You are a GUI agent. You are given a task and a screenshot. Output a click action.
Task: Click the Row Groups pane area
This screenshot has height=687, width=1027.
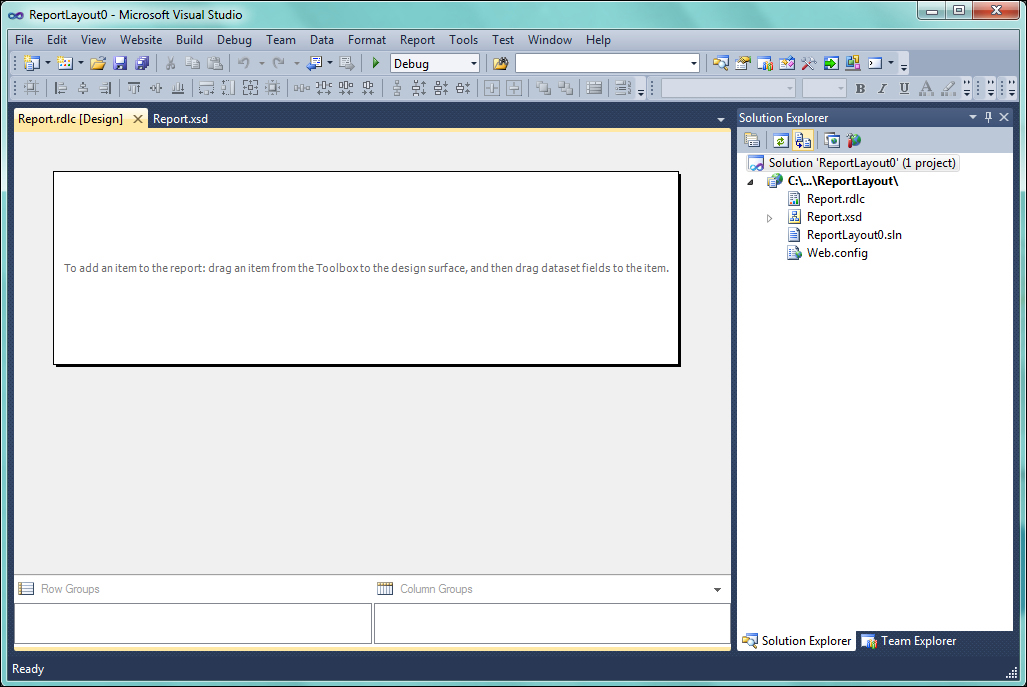tap(193, 623)
